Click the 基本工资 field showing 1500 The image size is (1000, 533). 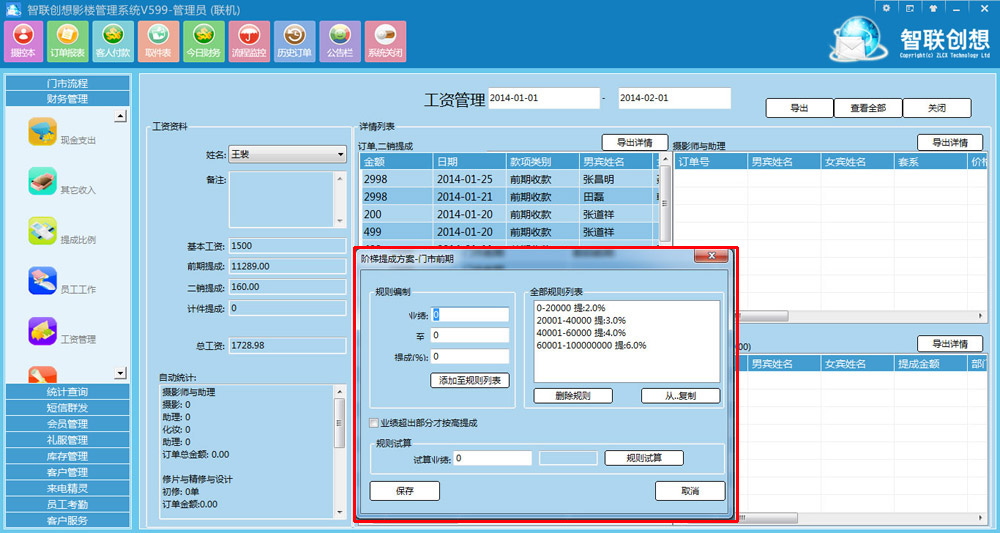[288, 245]
